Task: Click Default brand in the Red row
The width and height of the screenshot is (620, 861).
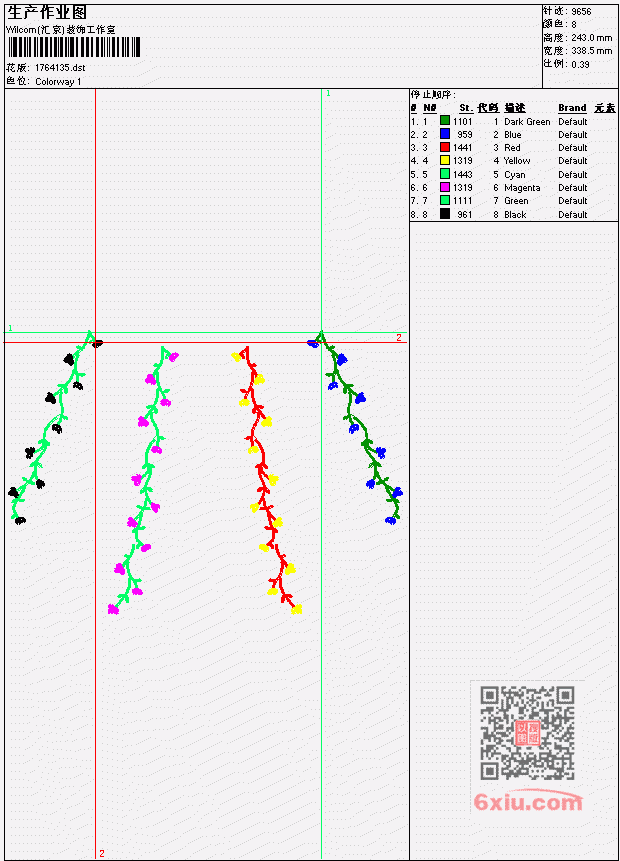Action: (x=573, y=148)
